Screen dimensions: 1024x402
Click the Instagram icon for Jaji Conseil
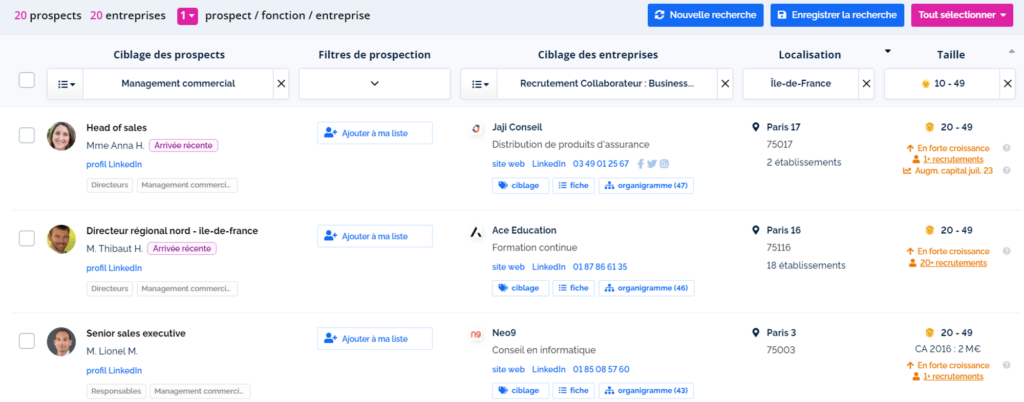tap(663, 164)
